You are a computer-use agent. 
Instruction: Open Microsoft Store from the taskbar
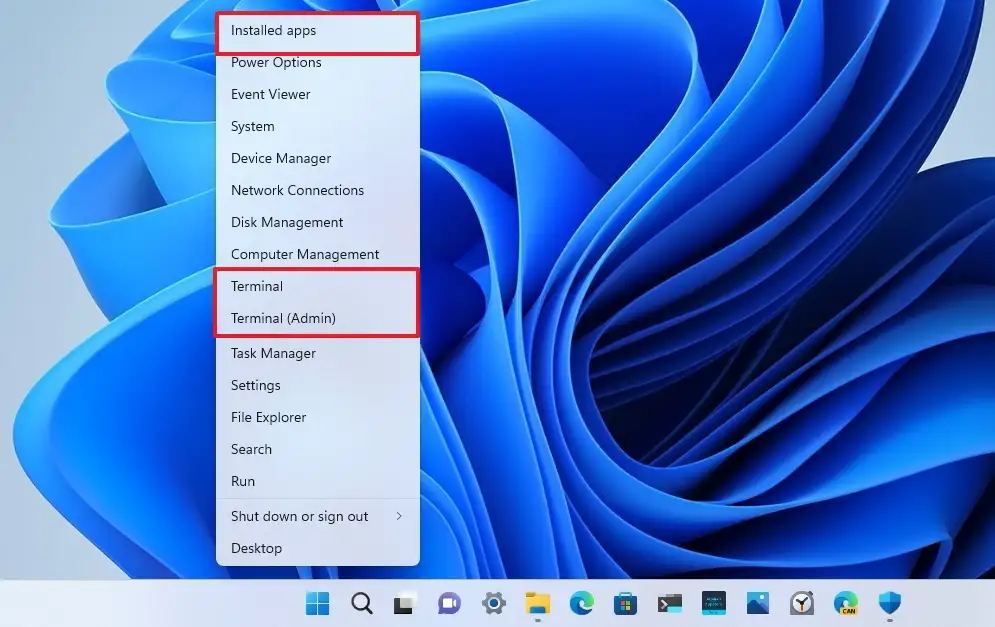tap(626, 603)
